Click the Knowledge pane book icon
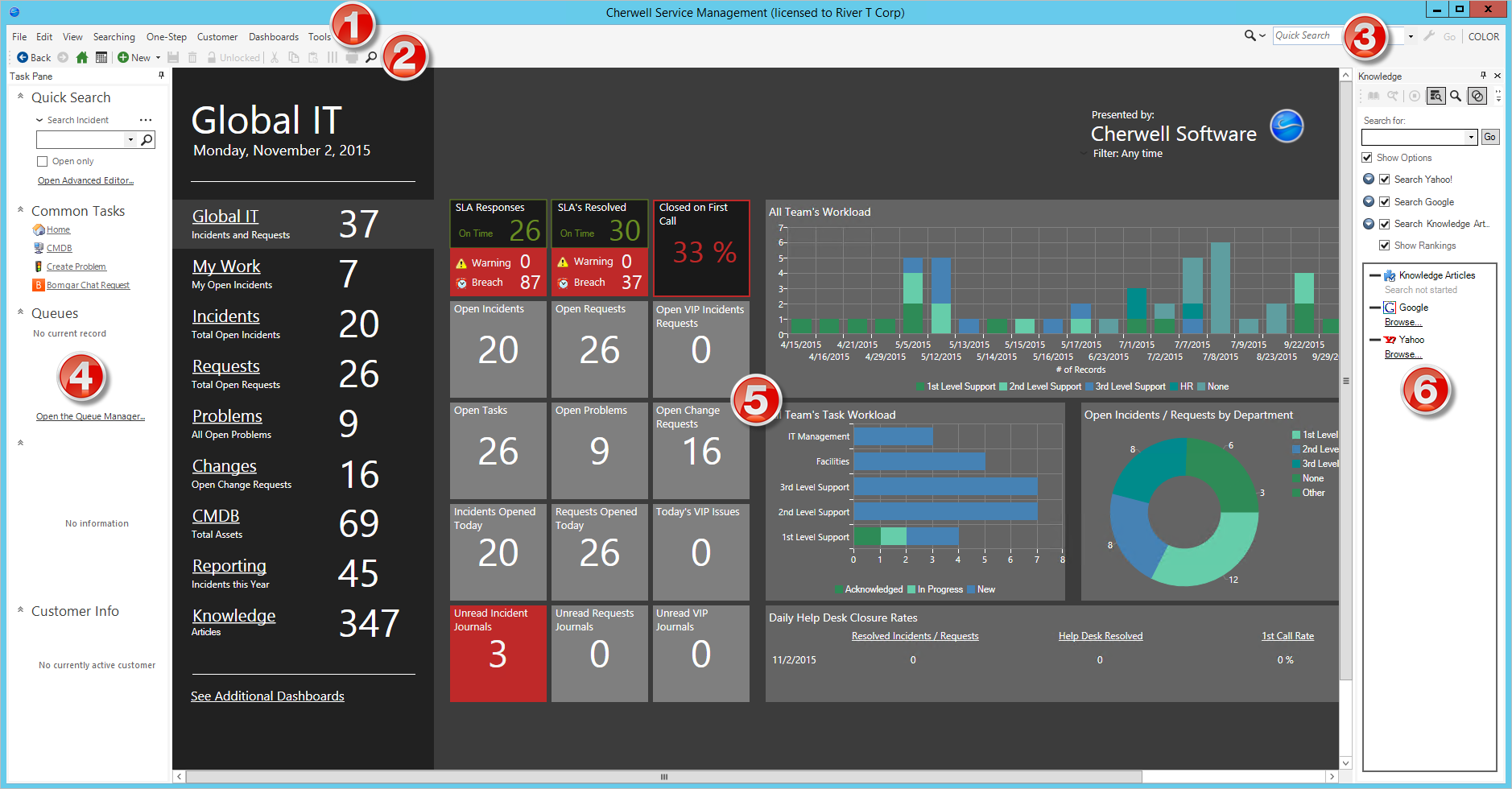This screenshot has height=789, width=1512. pos(1374,96)
